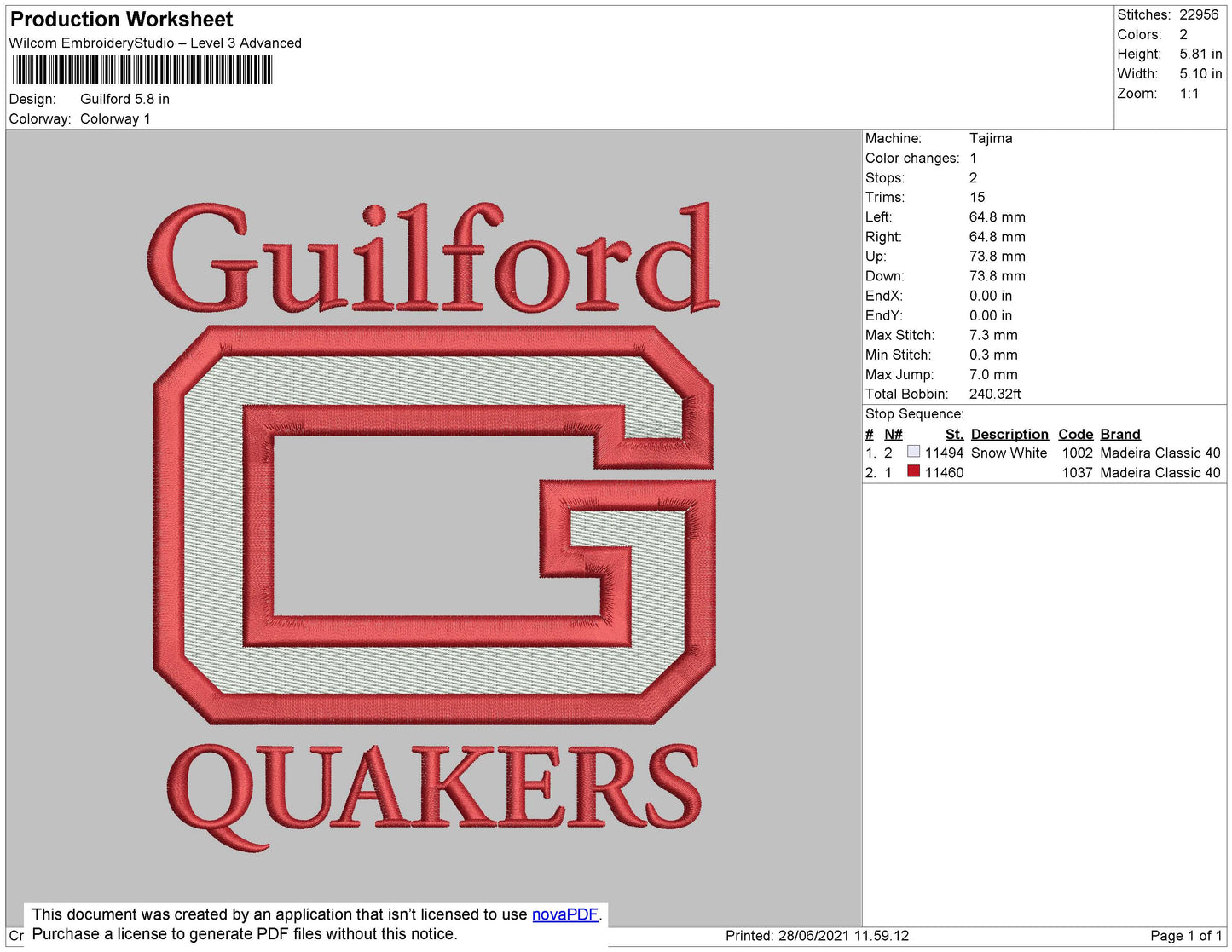Screen dimensions: 1232x952
Task: Click the Total Bobbin value 240.32ft
Action: click(x=995, y=395)
